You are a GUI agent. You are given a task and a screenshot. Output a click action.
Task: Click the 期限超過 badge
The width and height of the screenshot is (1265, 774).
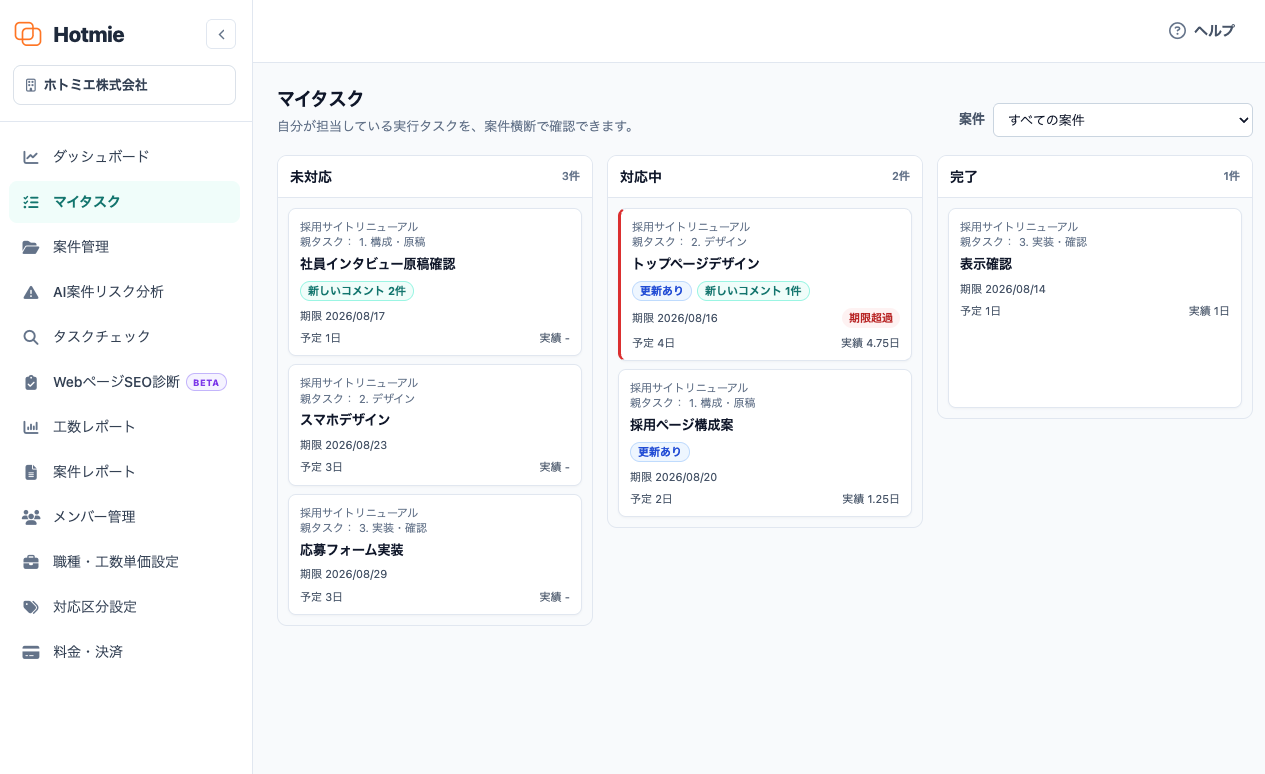[870, 318]
